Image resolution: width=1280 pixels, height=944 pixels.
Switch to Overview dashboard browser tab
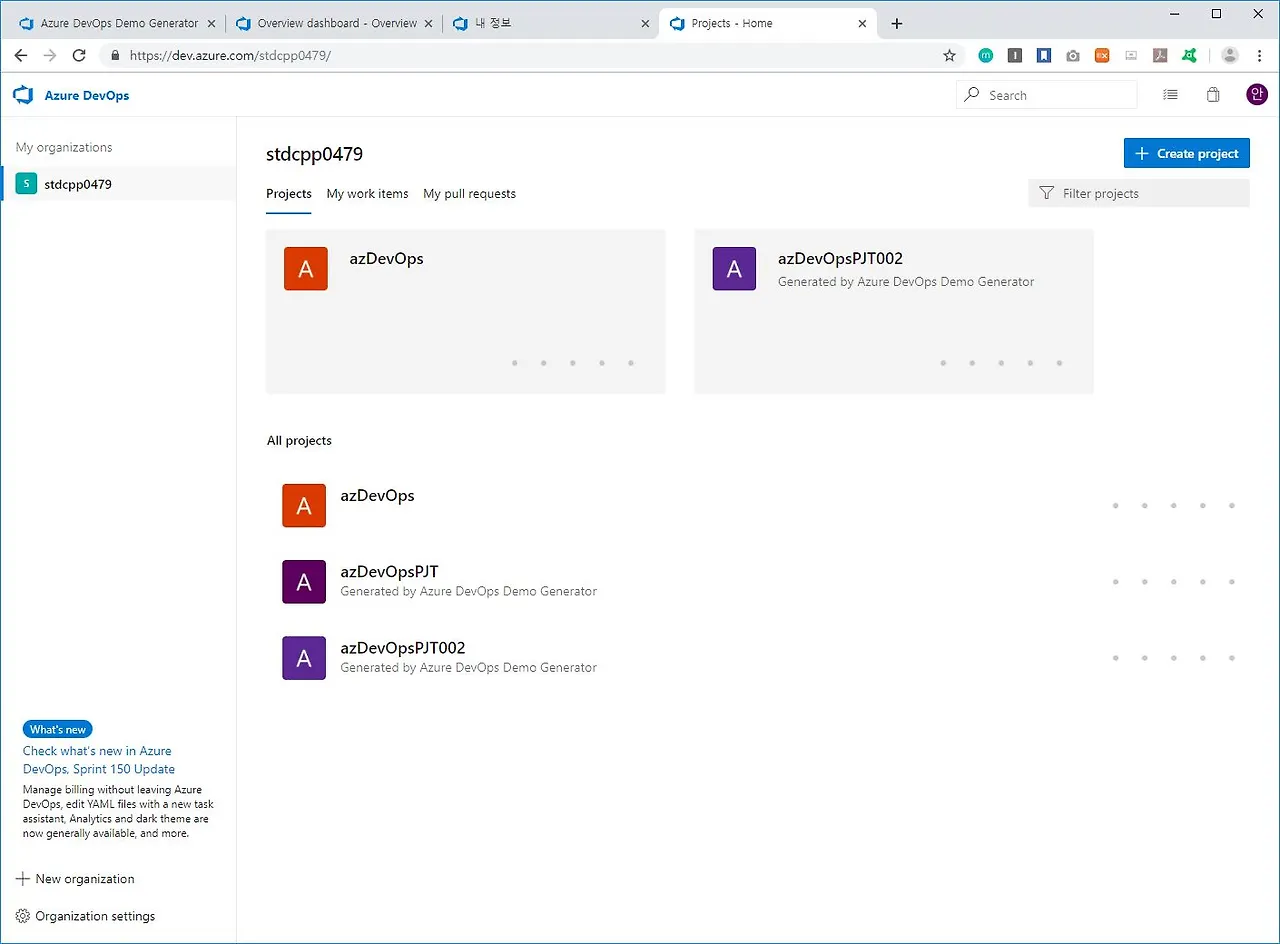pyautogui.click(x=337, y=23)
